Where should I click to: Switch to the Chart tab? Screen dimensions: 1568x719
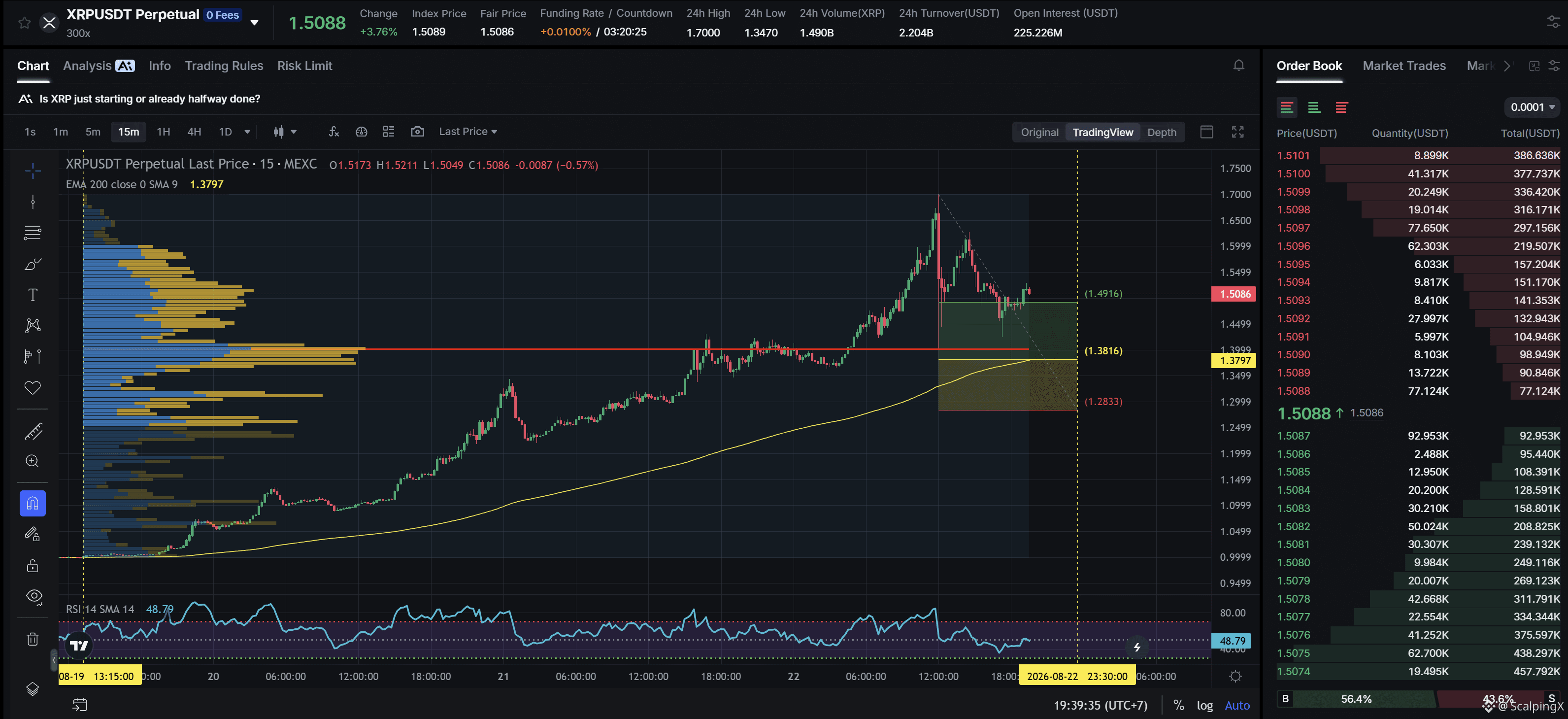[x=33, y=66]
